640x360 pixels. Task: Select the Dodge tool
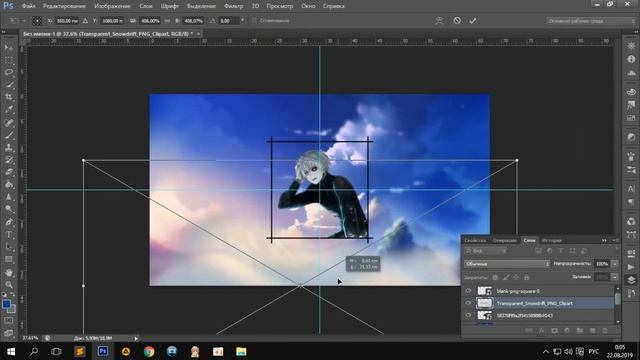point(9,209)
